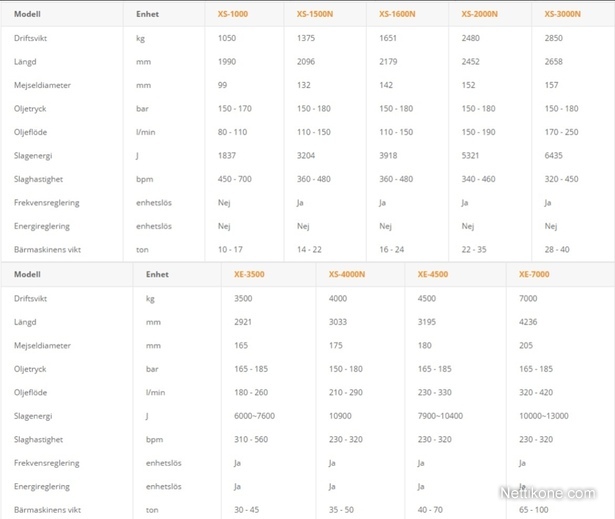Open the XS-3000N model link
Screen dimensions: 615x519
tap(562, 14)
